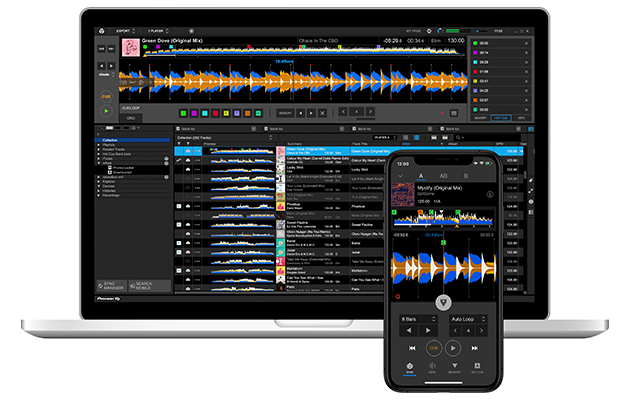630x400 pixels.
Task: Click the green play button on desktop deck
Action: [107, 112]
